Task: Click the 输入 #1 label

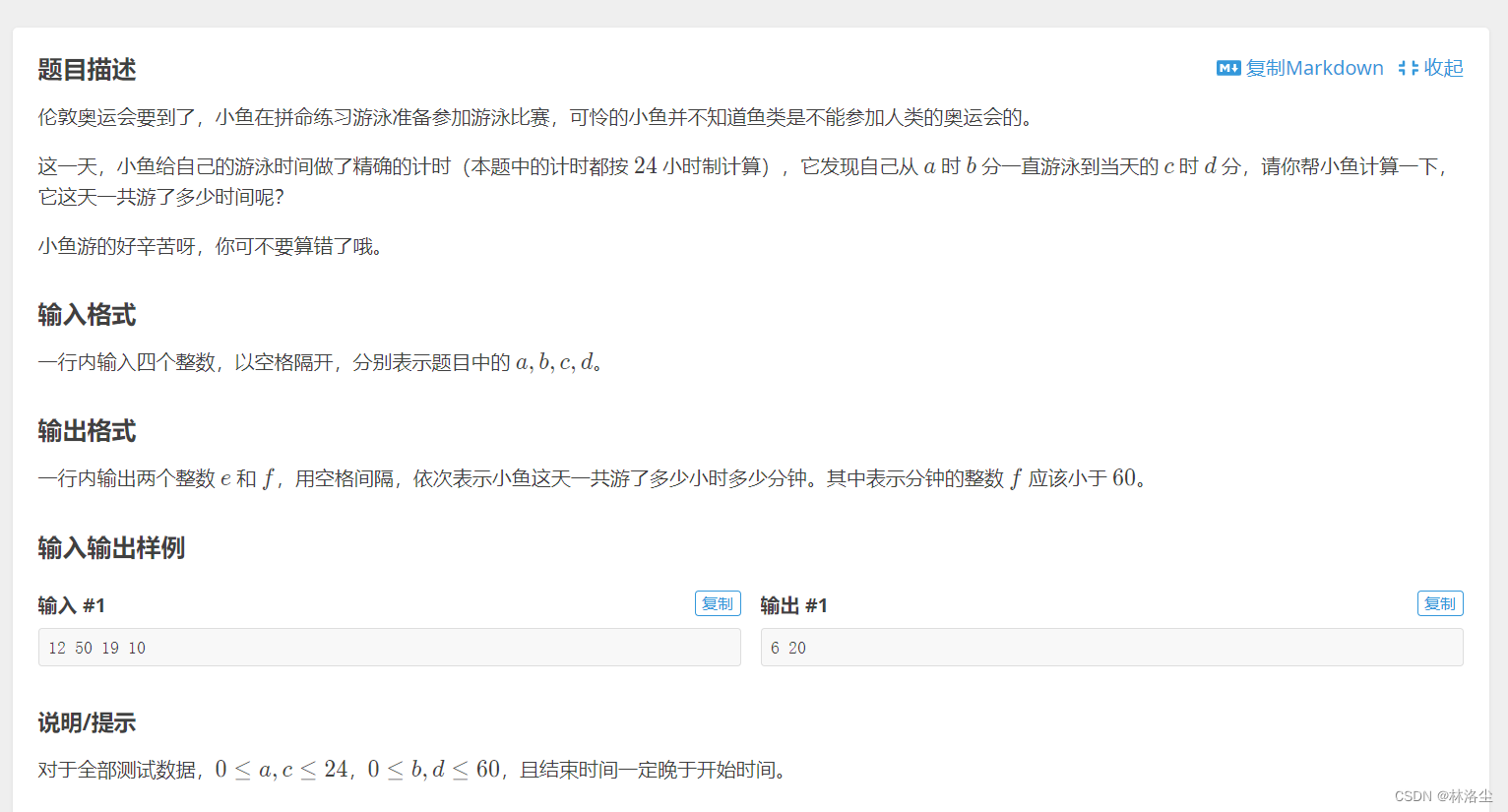Action: pyautogui.click(x=72, y=604)
